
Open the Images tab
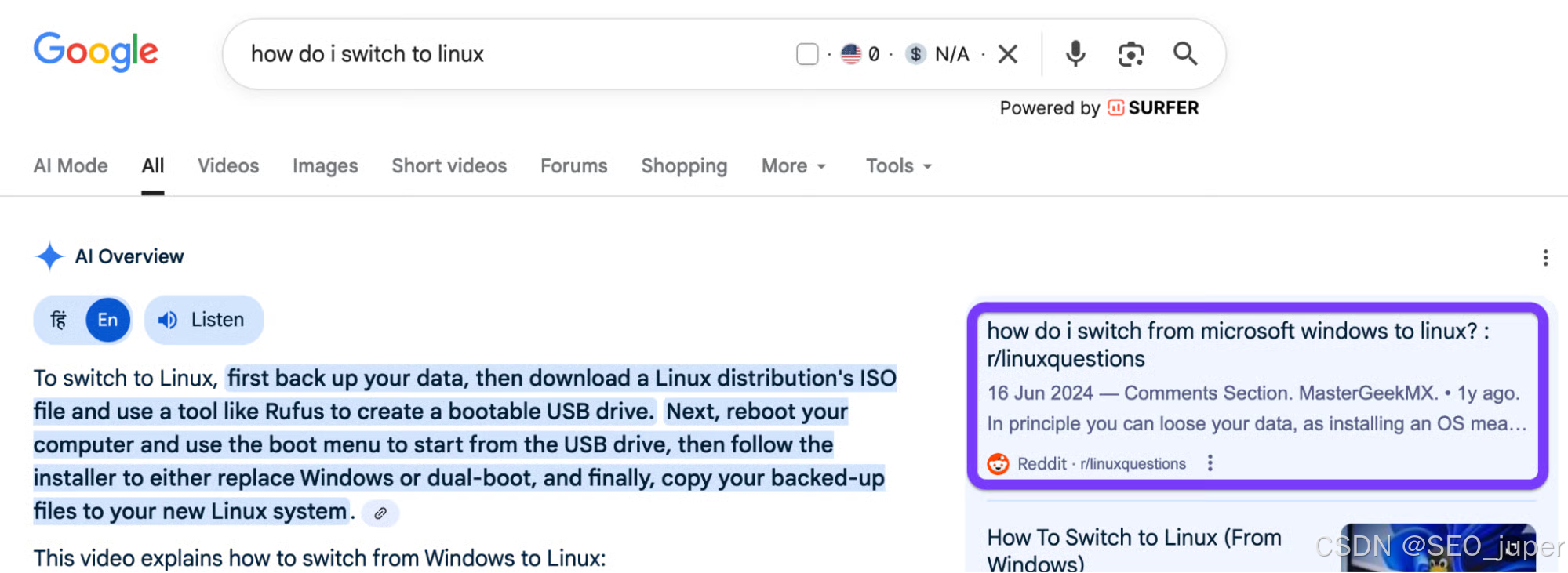[326, 166]
